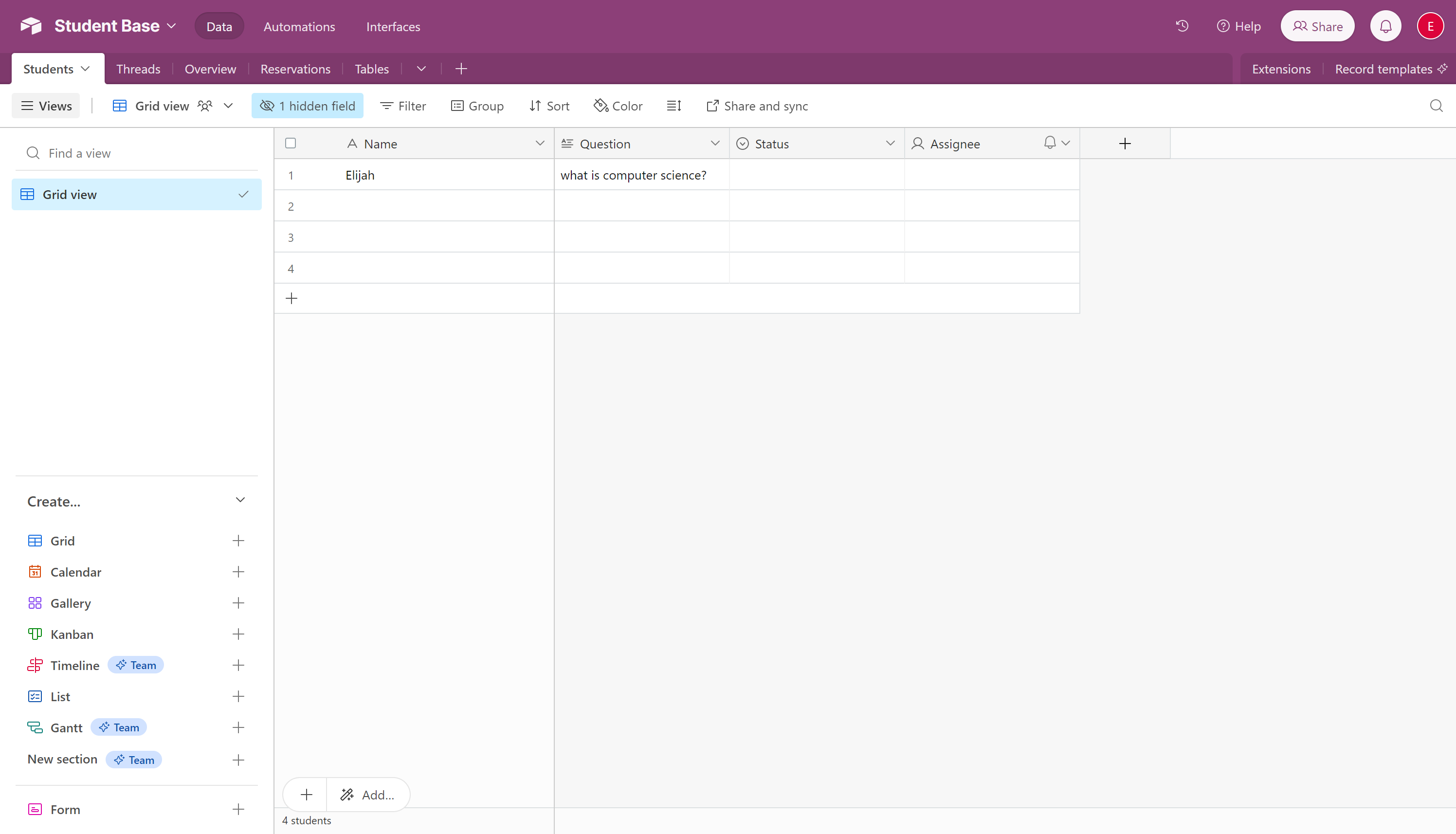
Task: Click the search magnifier icon in toolbar
Action: (1436, 106)
